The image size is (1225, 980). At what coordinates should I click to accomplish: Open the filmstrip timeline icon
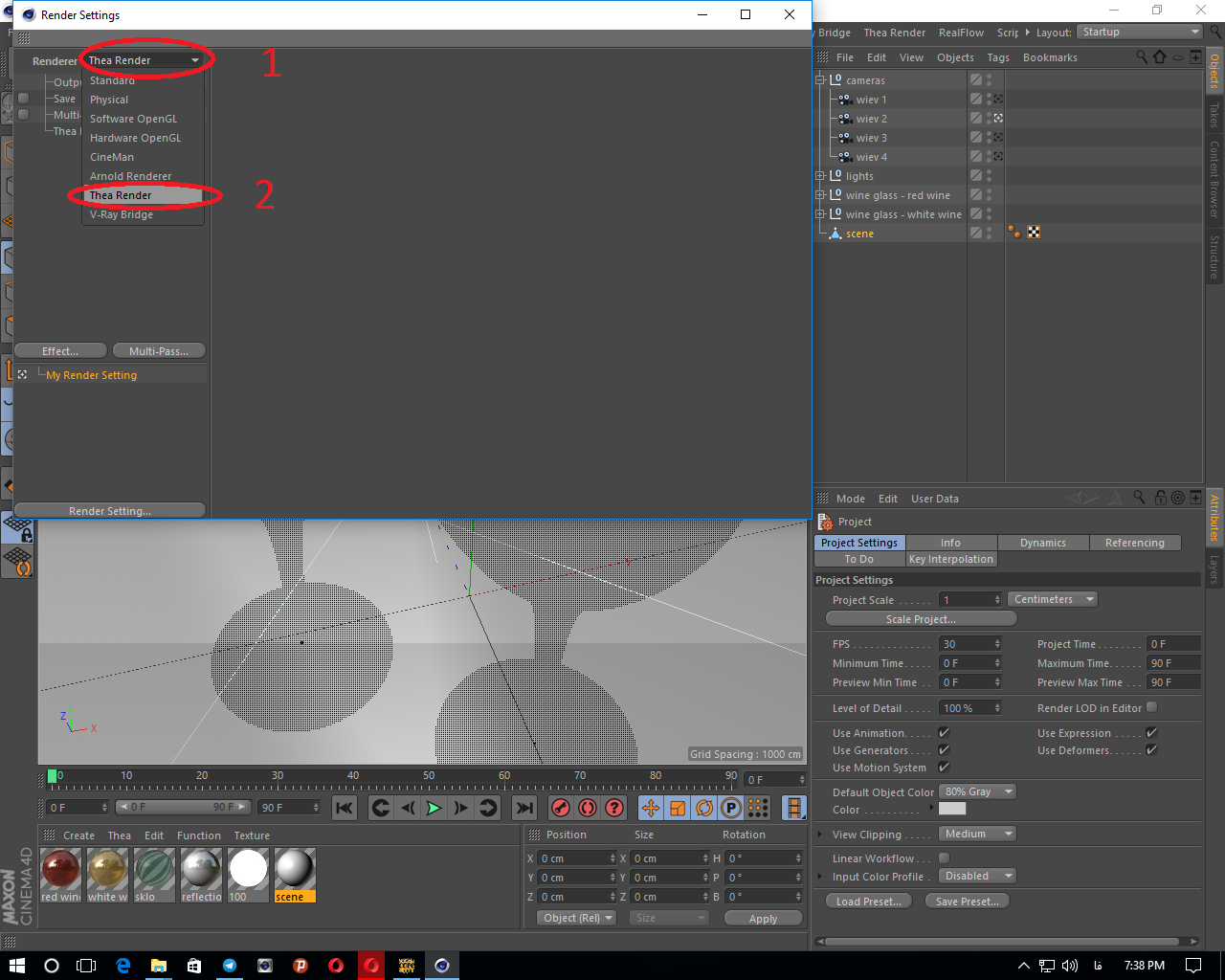point(794,808)
